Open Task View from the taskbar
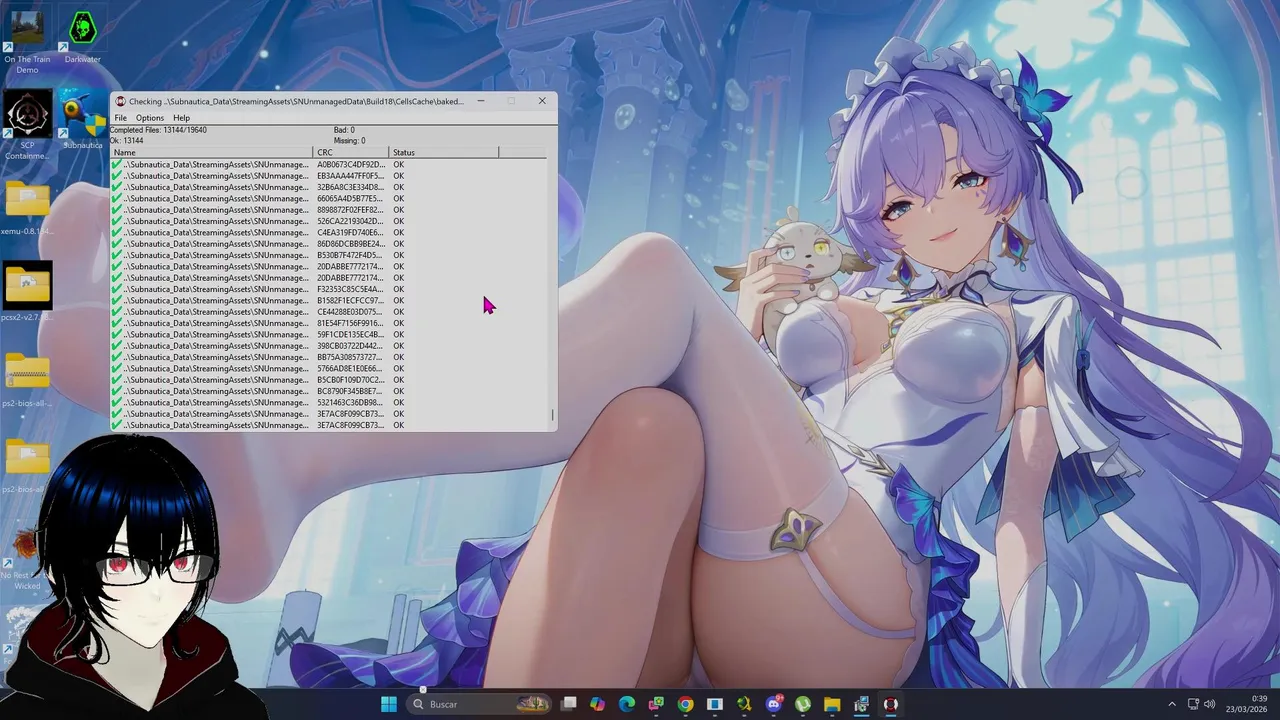Image resolution: width=1280 pixels, height=720 pixels. click(x=569, y=704)
